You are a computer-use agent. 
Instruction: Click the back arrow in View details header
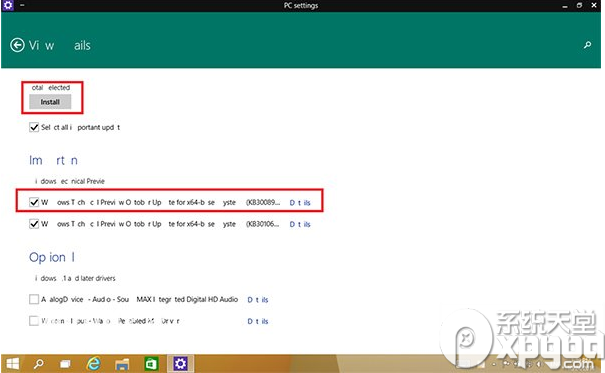tap(17, 45)
